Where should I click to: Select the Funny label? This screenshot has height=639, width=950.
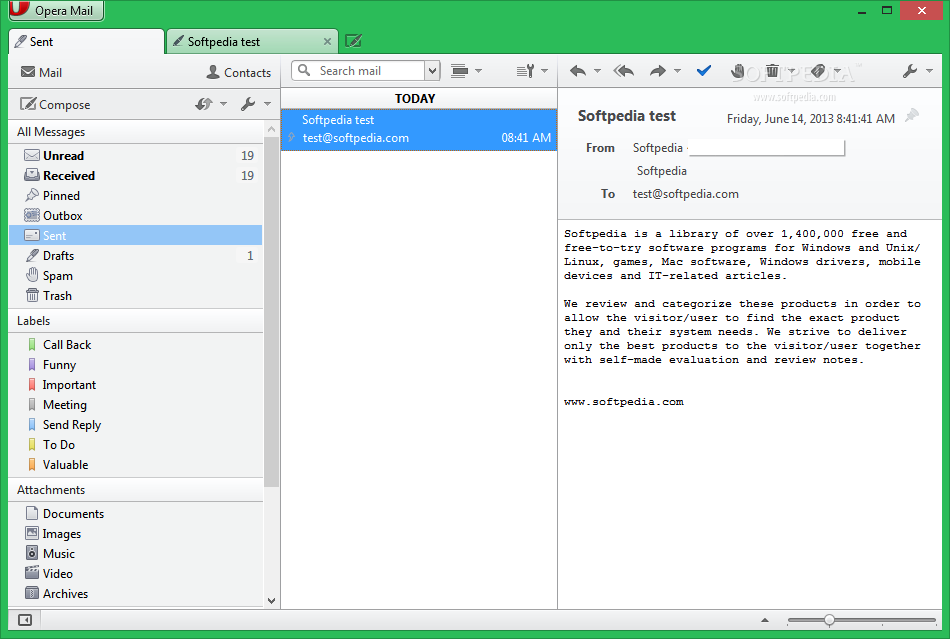click(136, 365)
